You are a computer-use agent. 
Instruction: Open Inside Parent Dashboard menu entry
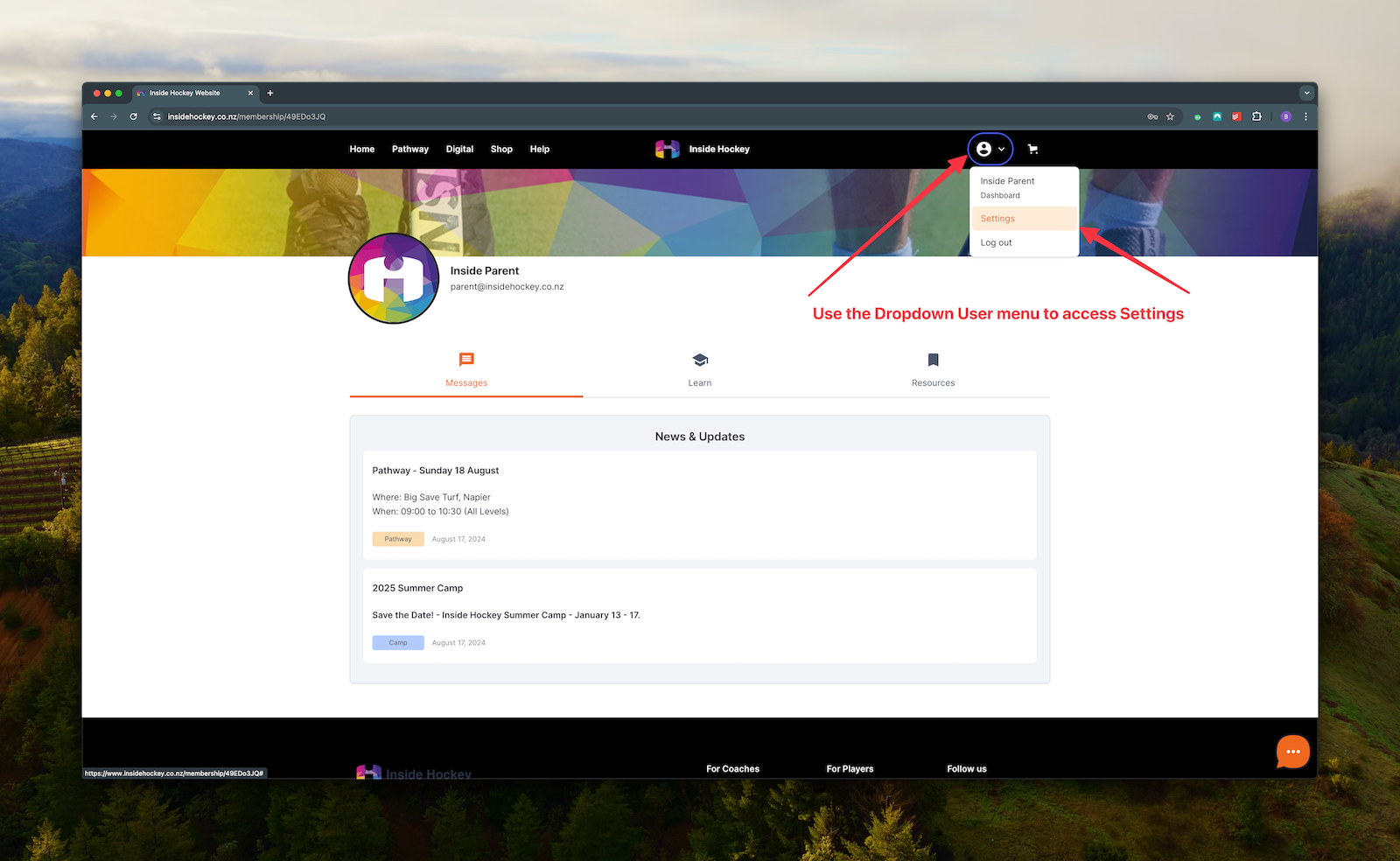[x=1024, y=187]
